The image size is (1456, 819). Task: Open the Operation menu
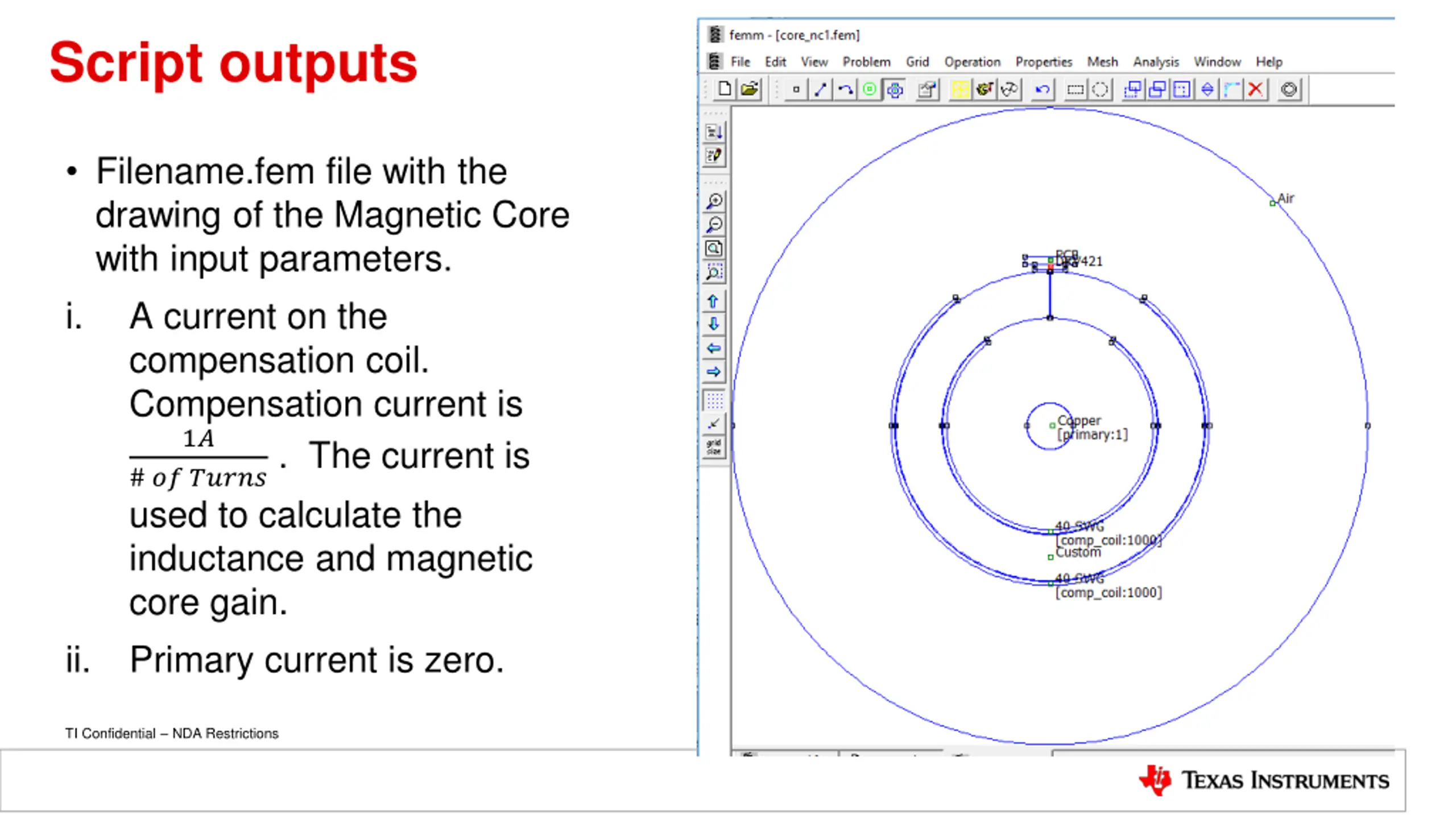(x=972, y=62)
